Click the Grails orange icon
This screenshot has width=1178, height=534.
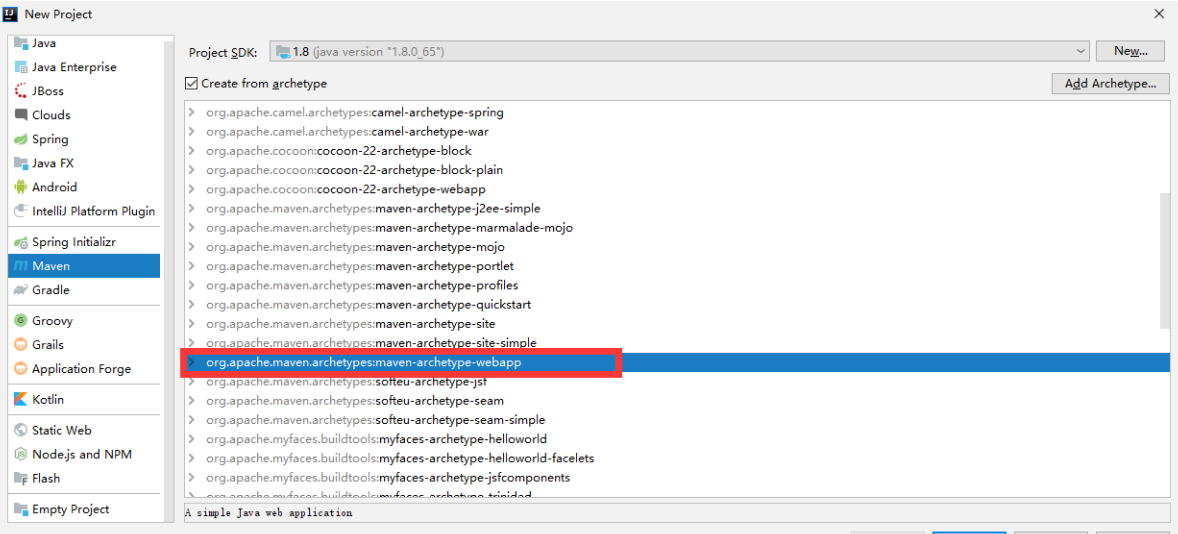coord(20,345)
